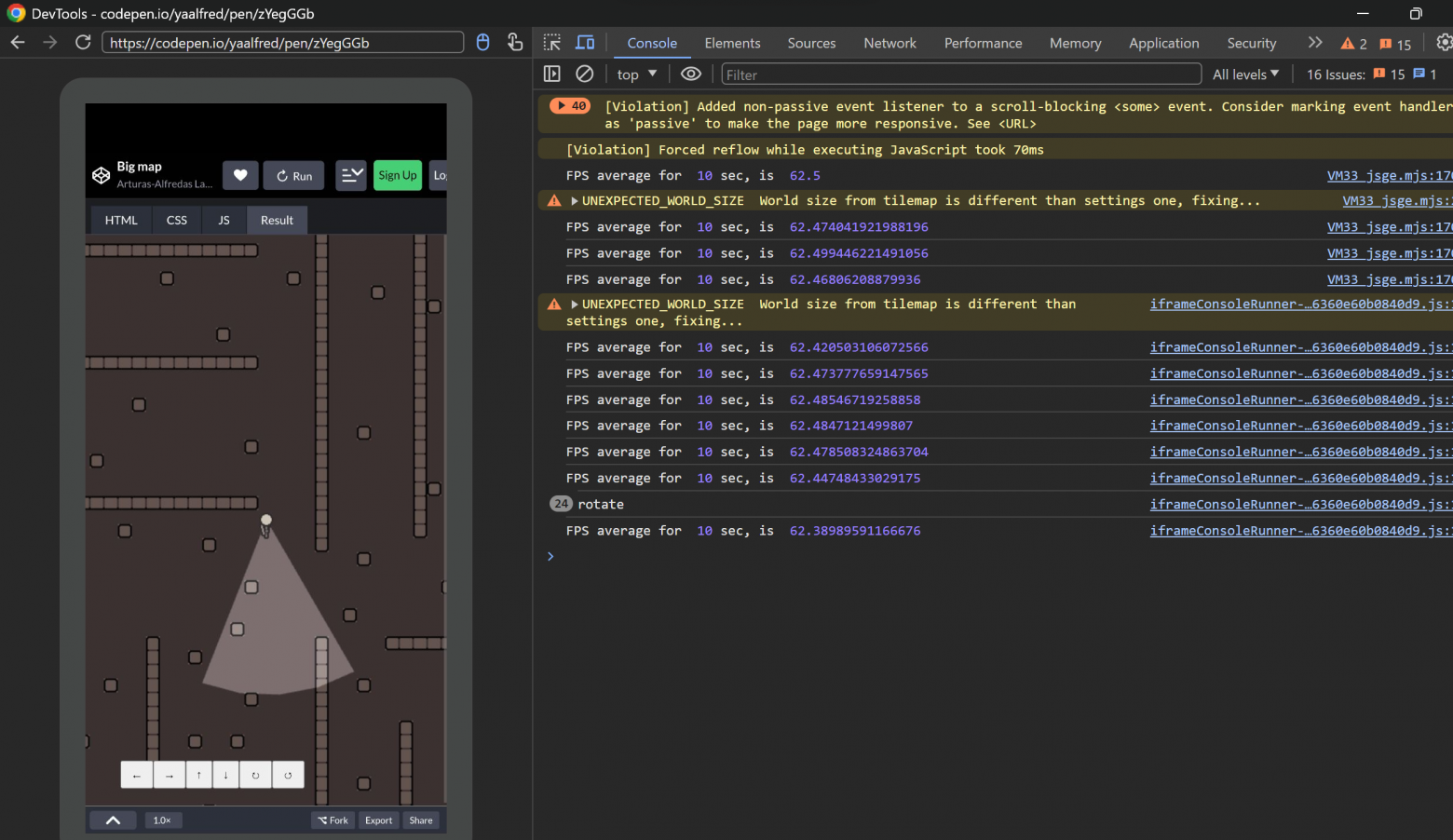Go back with the left arrow icon
The width and height of the screenshot is (1453, 840).
click(x=18, y=43)
